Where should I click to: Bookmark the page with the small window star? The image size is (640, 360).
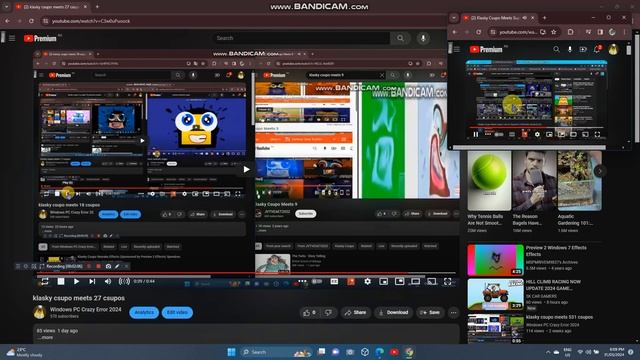(x=553, y=32)
